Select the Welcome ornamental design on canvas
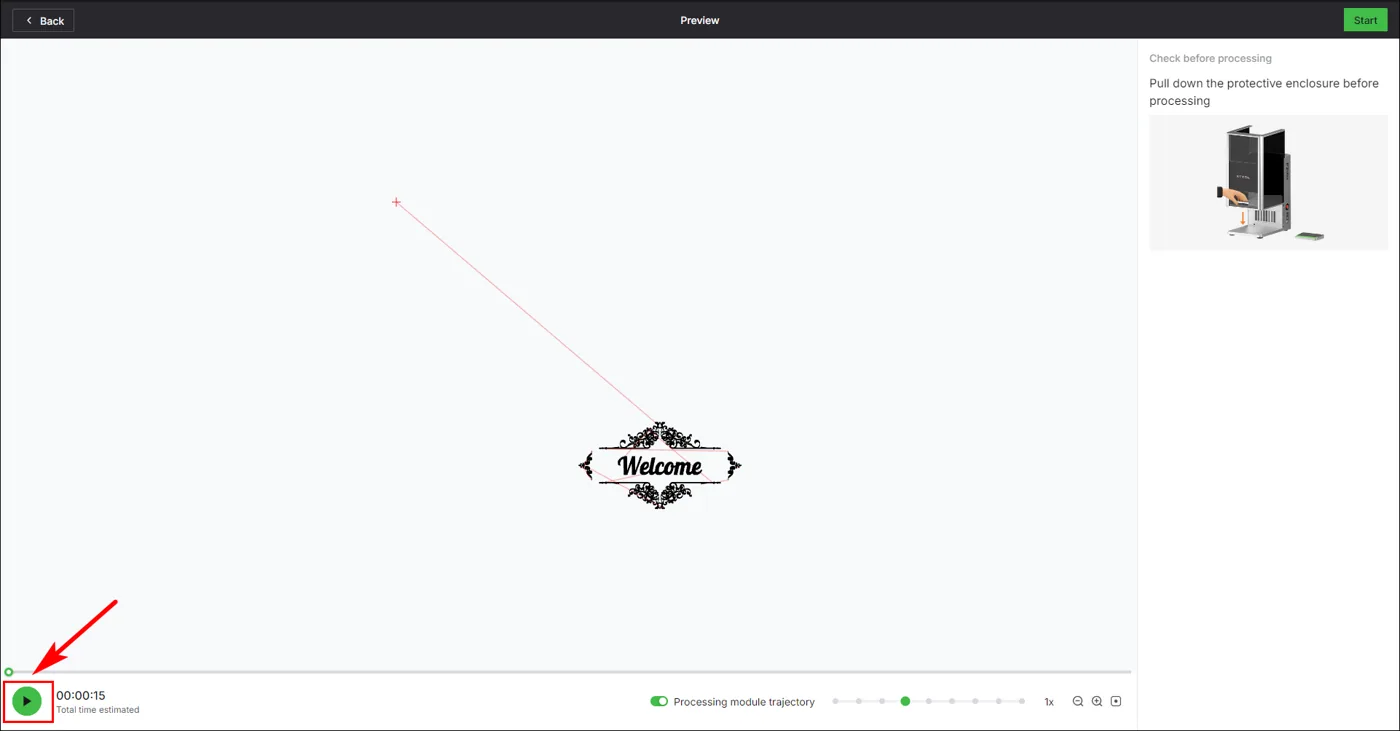1400x731 pixels. (660, 465)
